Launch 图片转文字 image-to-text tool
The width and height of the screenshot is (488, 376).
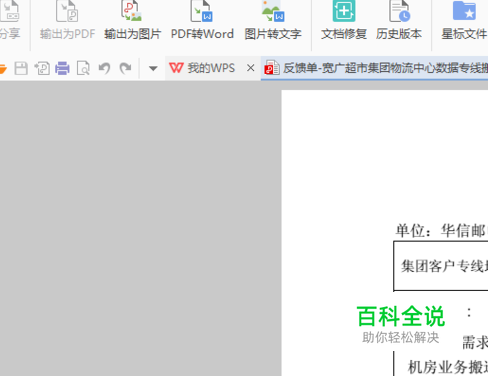[273, 21]
